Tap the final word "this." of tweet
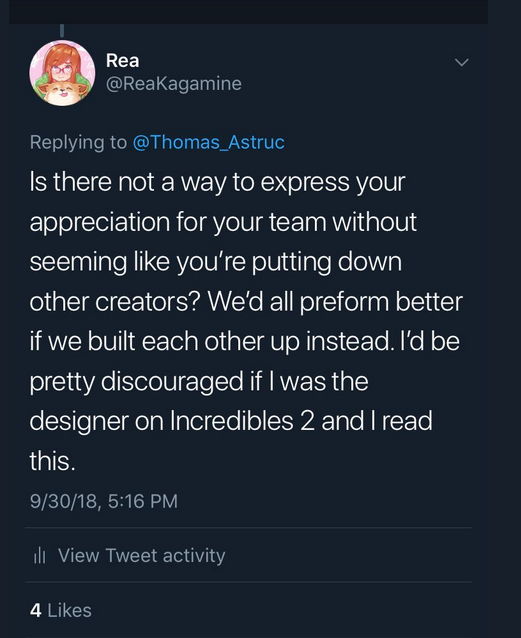This screenshot has height=638, width=521. (53, 461)
